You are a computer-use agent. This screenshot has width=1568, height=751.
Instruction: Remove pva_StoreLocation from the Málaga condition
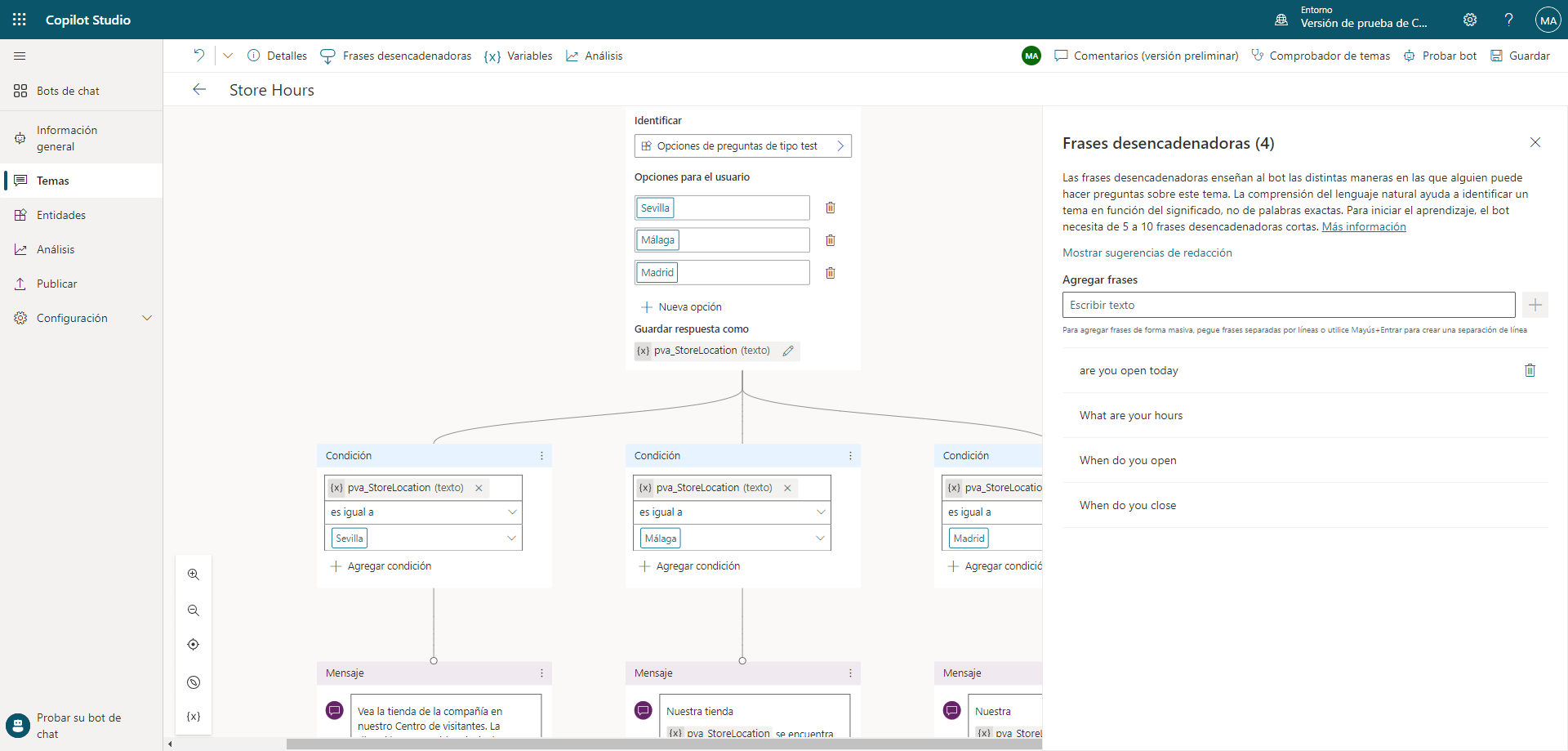pyautogui.click(x=788, y=488)
